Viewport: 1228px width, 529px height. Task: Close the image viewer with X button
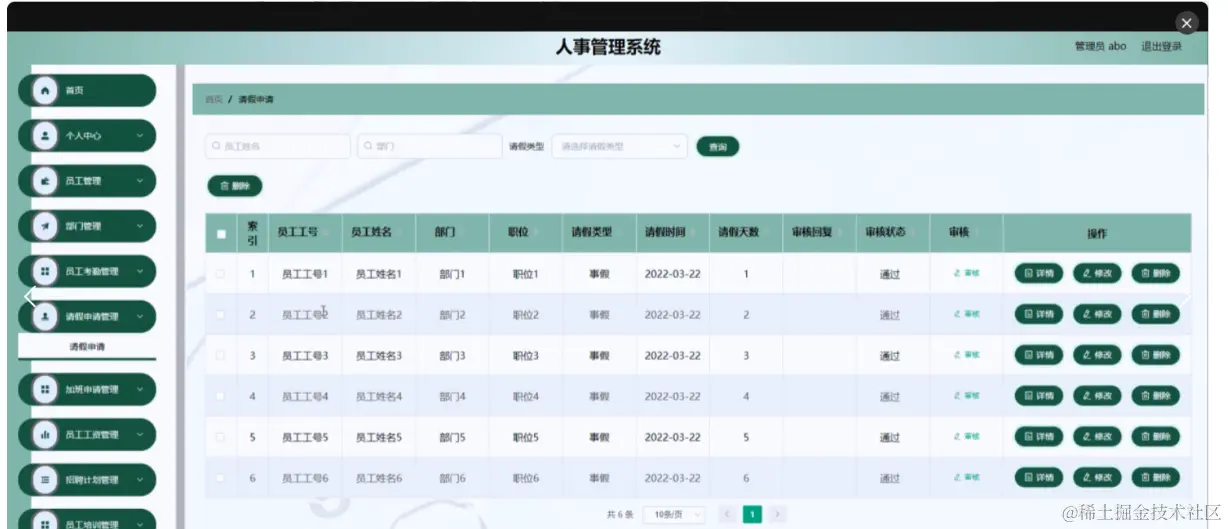(1186, 23)
